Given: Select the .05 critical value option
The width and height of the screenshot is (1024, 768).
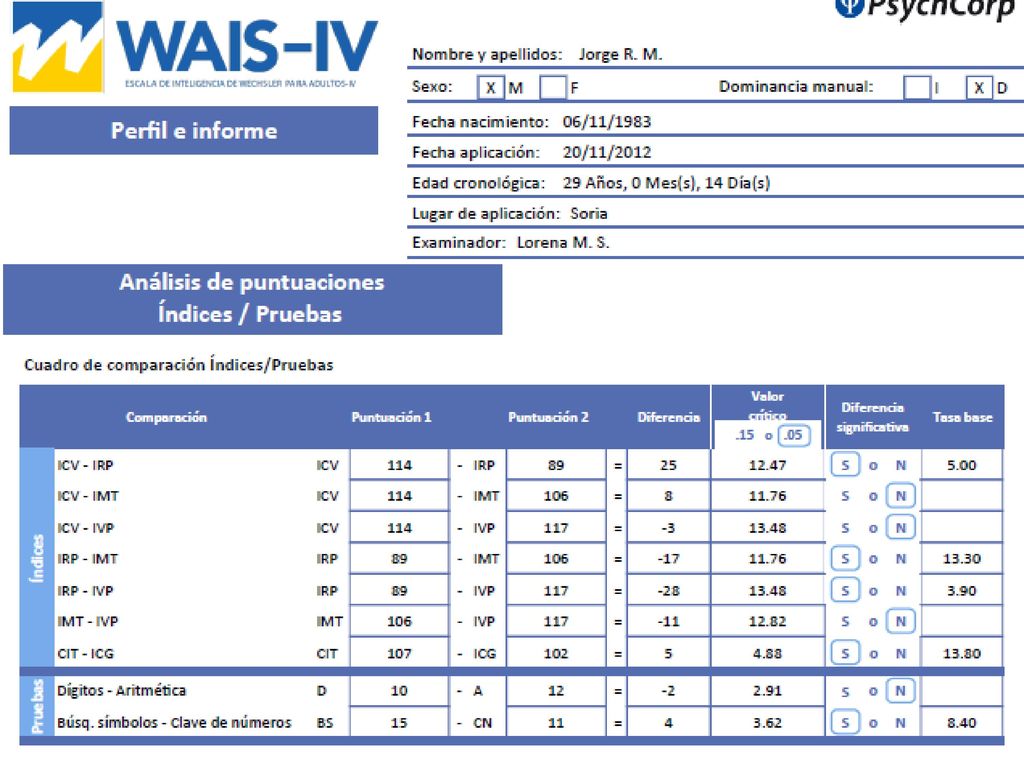Looking at the screenshot, I should pyautogui.click(x=793, y=435).
